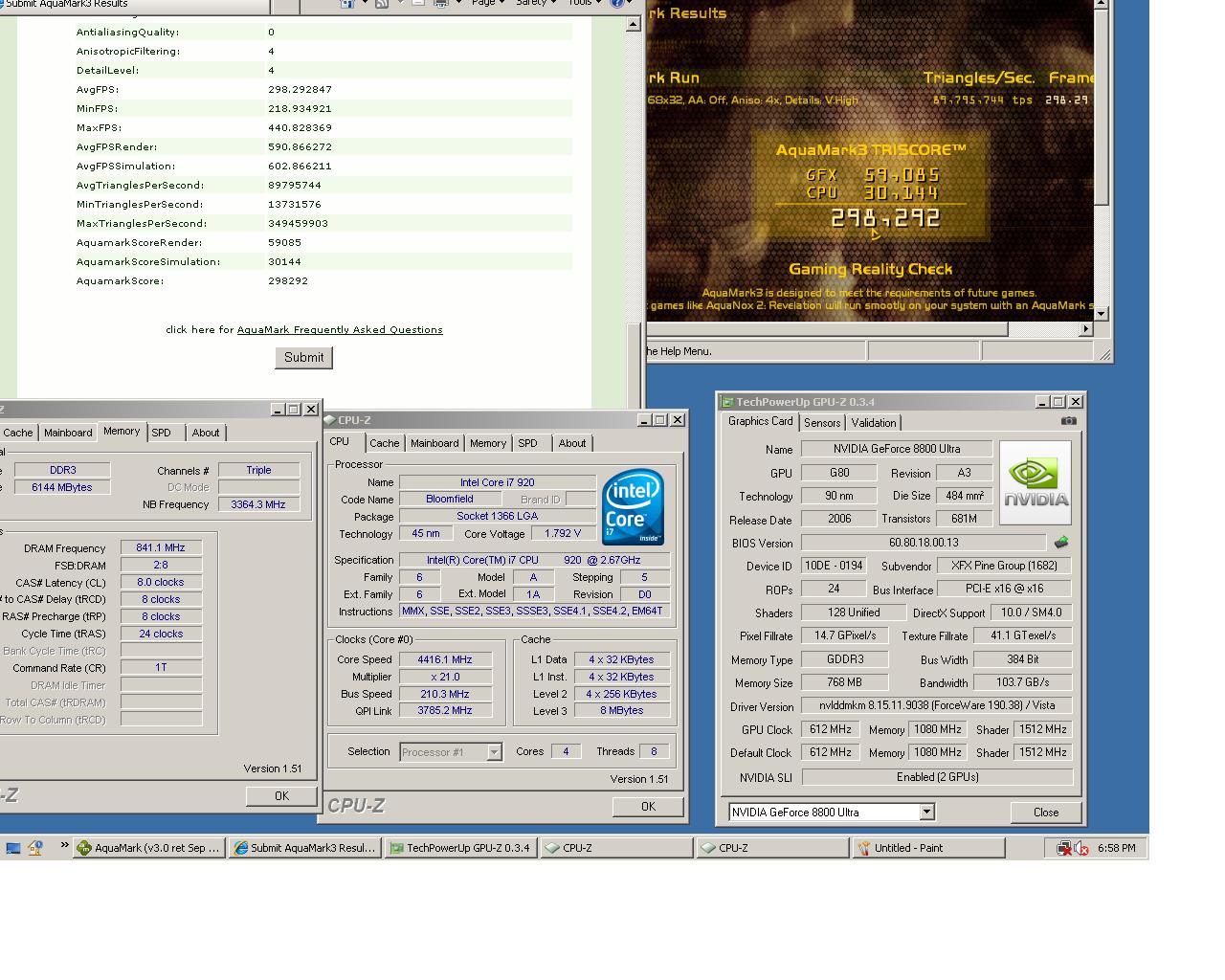Image resolution: width=1225 pixels, height=980 pixels.
Task: Click scroll-right arrow in AquaMark window
Action: (1085, 329)
